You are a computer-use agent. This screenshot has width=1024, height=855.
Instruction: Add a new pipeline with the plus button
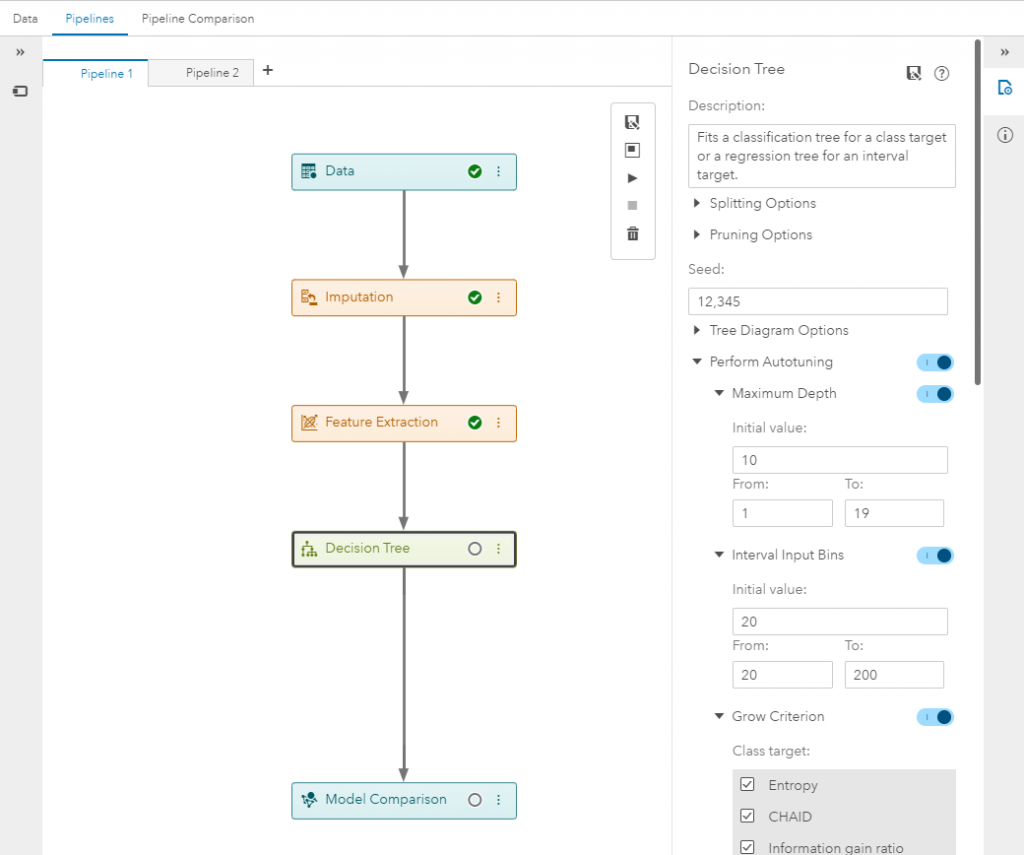[266, 70]
